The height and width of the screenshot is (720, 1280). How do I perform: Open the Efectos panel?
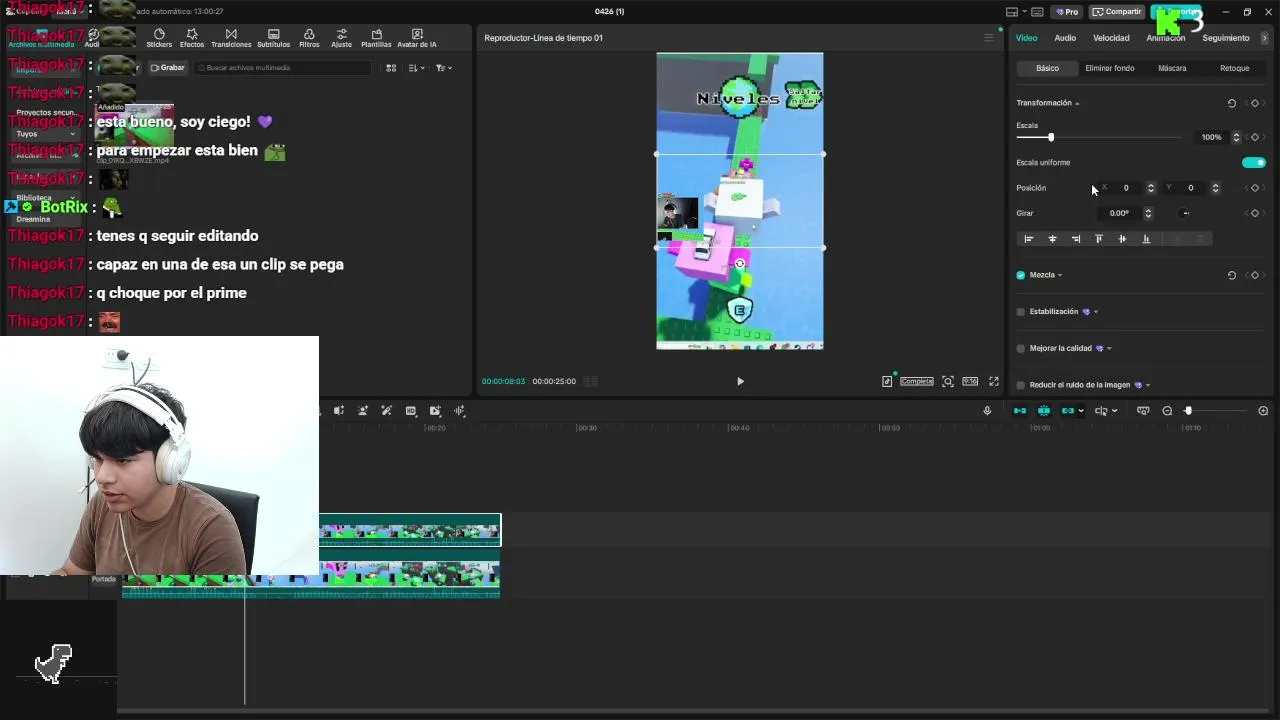[x=192, y=38]
